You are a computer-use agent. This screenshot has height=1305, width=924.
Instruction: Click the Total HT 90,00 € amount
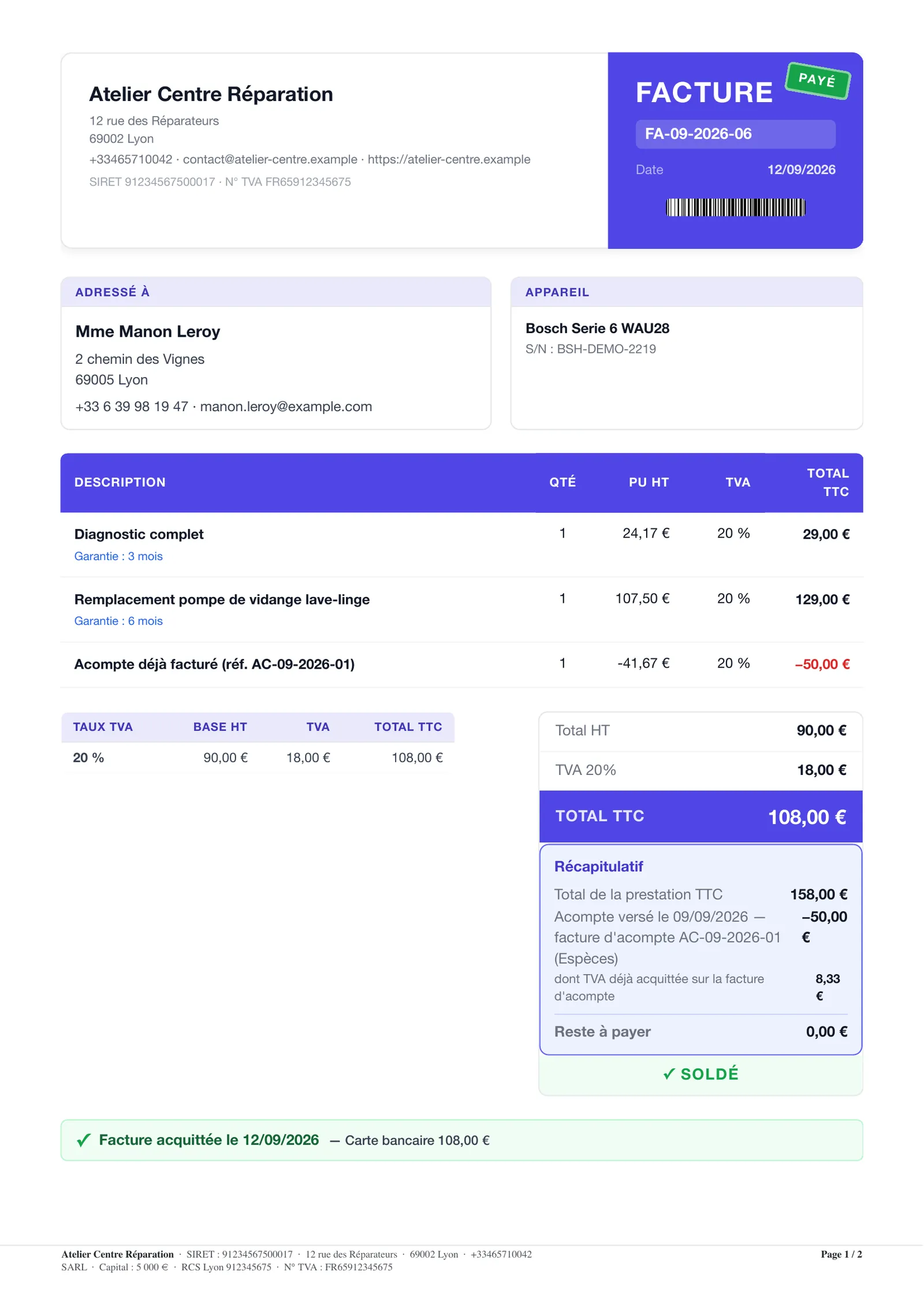point(821,730)
